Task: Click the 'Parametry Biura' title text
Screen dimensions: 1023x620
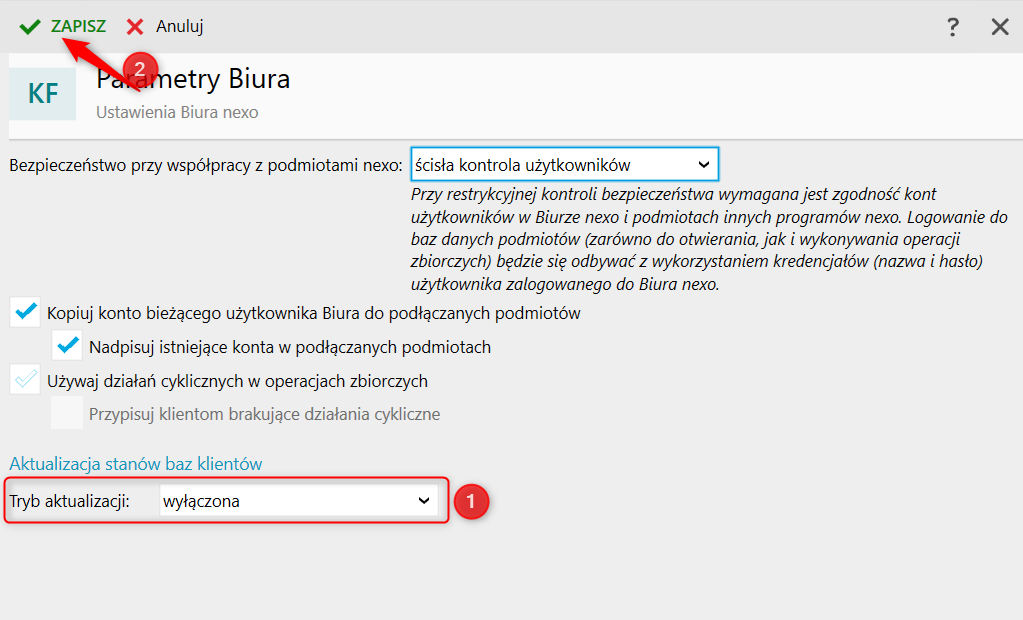Action: 193,79
